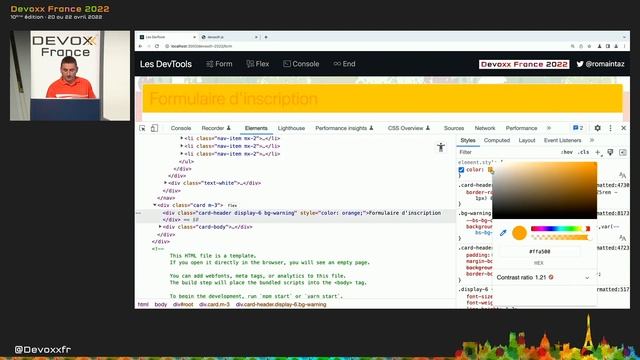This screenshot has height=360, width=640.
Task: Pick the eyedropper tool in color picker
Action: (x=503, y=233)
